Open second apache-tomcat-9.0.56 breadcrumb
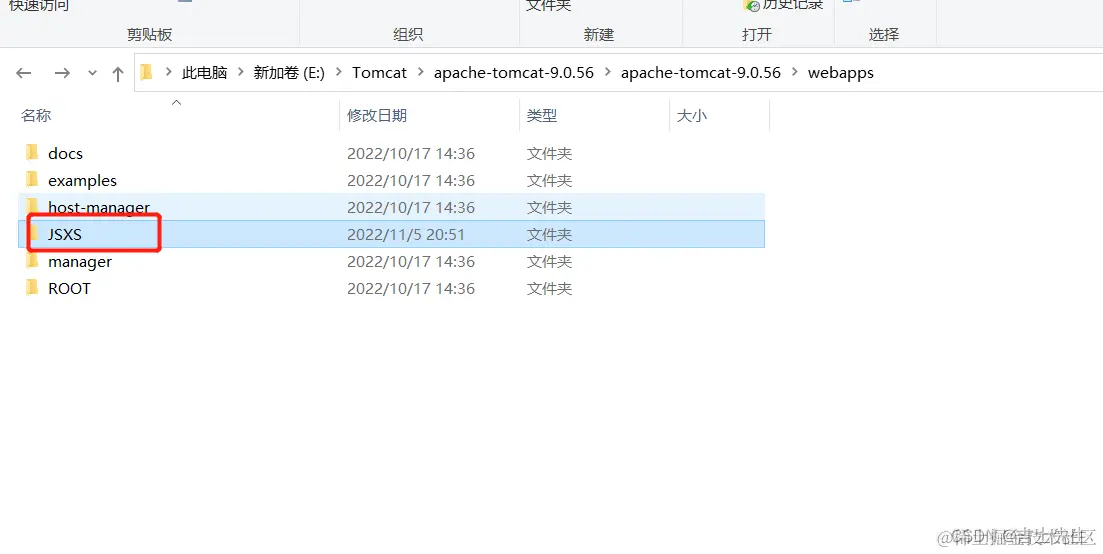The width and height of the screenshot is (1103, 554). tap(701, 72)
